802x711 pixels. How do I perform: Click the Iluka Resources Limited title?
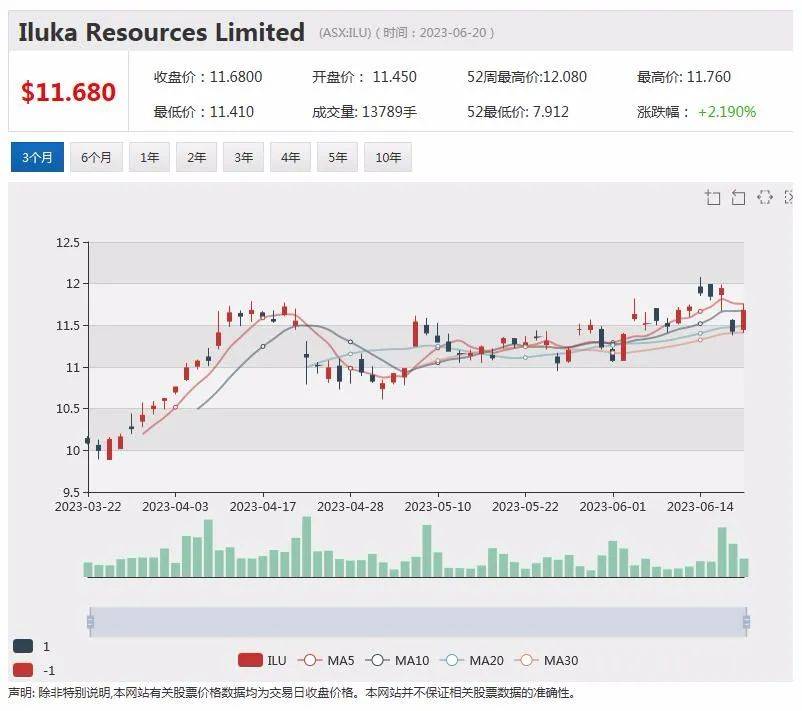pyautogui.click(x=162, y=32)
